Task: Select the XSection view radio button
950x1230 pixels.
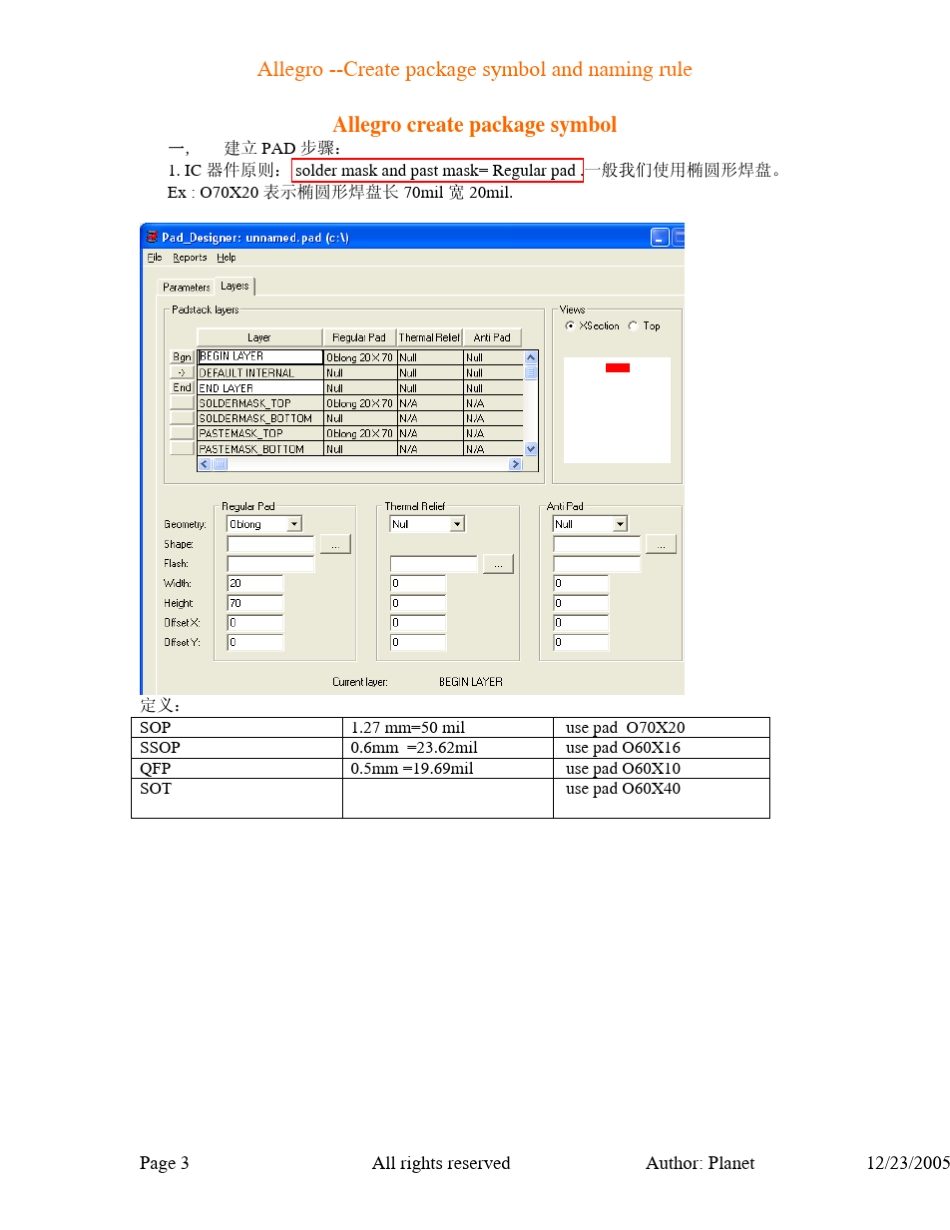Action: coord(571,326)
